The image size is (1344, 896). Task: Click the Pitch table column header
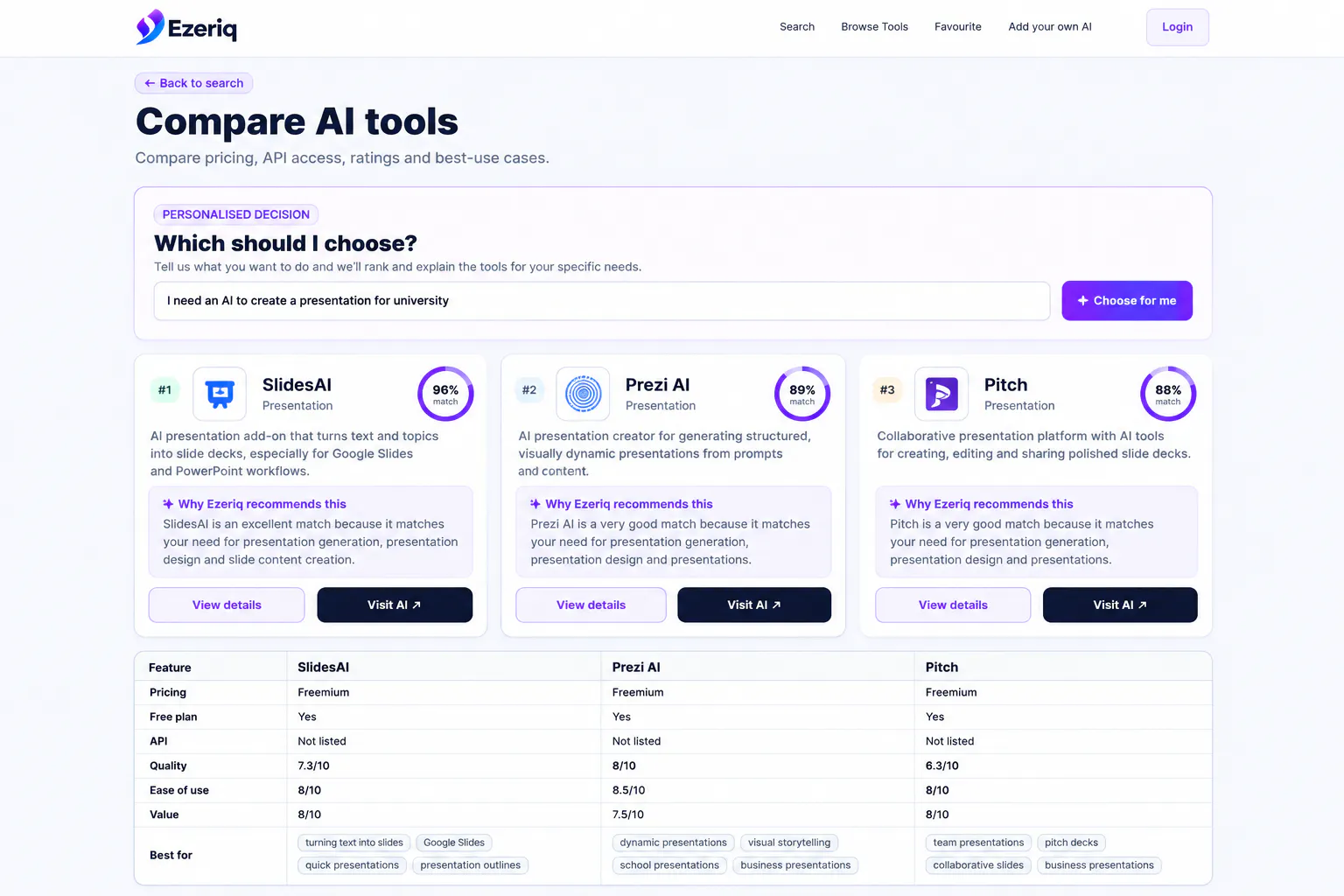click(x=942, y=668)
